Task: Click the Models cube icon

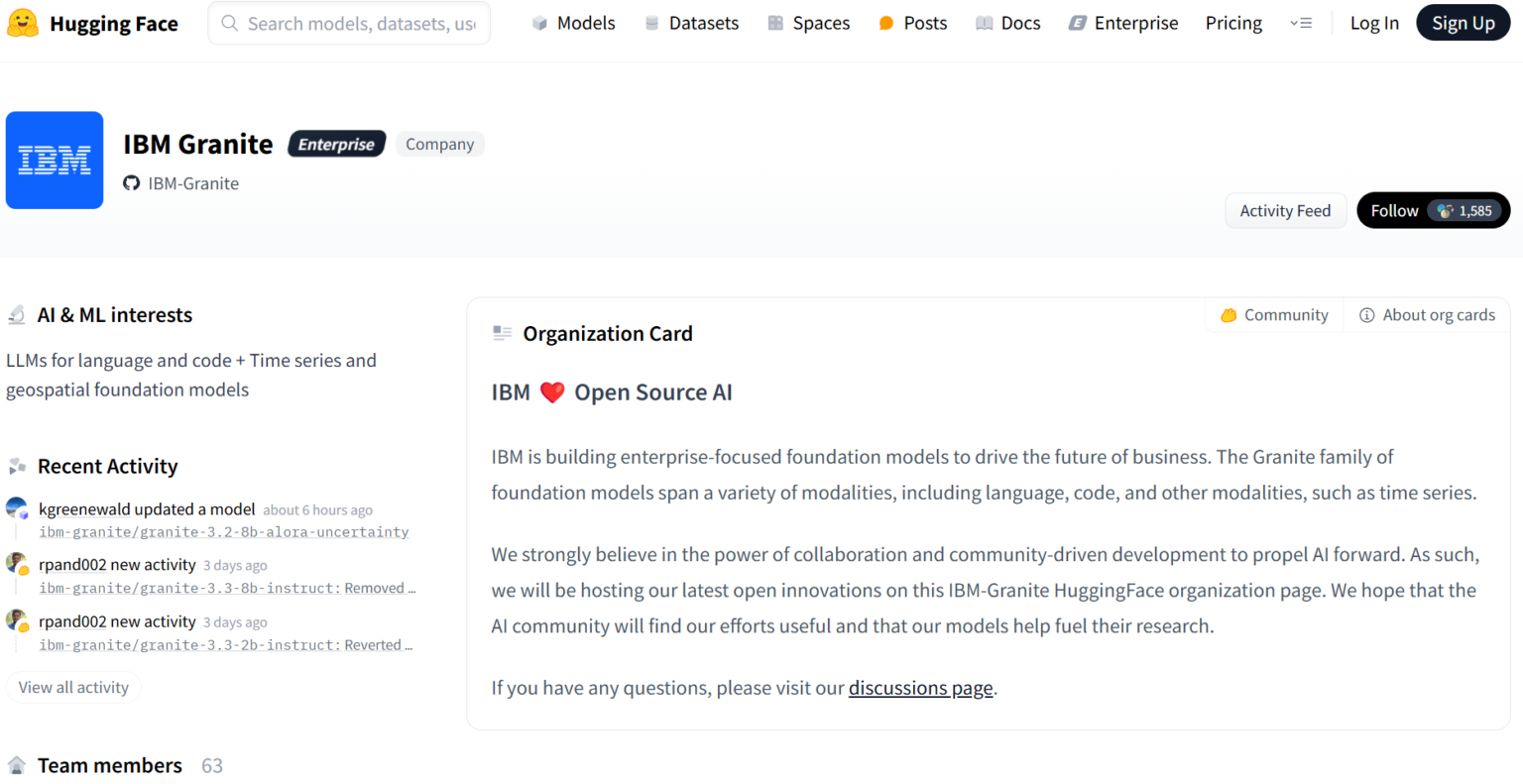Action: coord(539,23)
